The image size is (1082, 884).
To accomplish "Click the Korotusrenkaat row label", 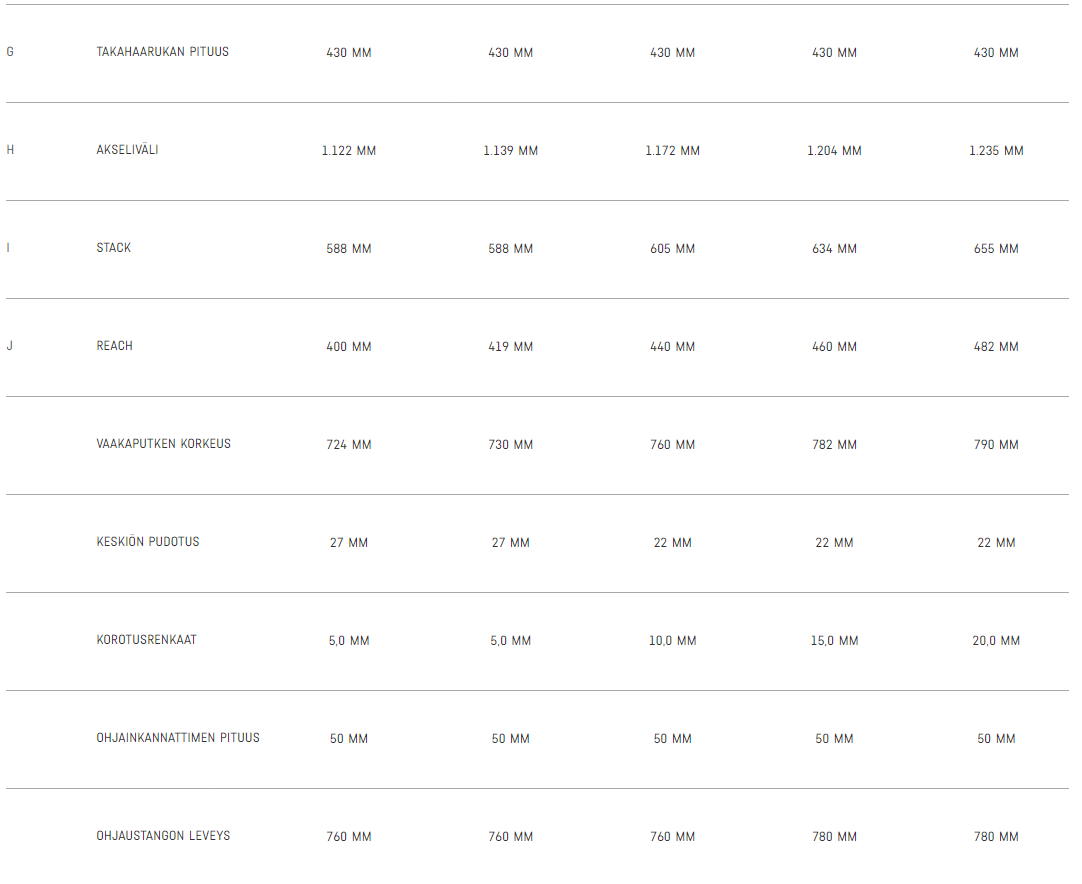I will (146, 640).
